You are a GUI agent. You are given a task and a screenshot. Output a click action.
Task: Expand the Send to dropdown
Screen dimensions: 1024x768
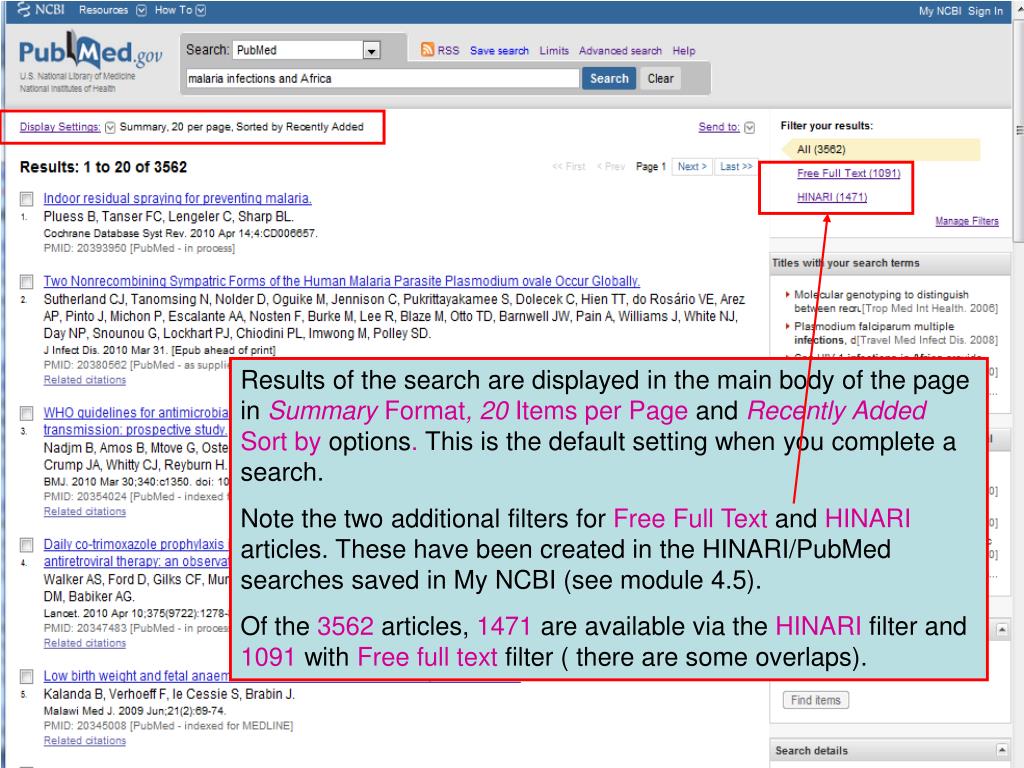coord(726,127)
